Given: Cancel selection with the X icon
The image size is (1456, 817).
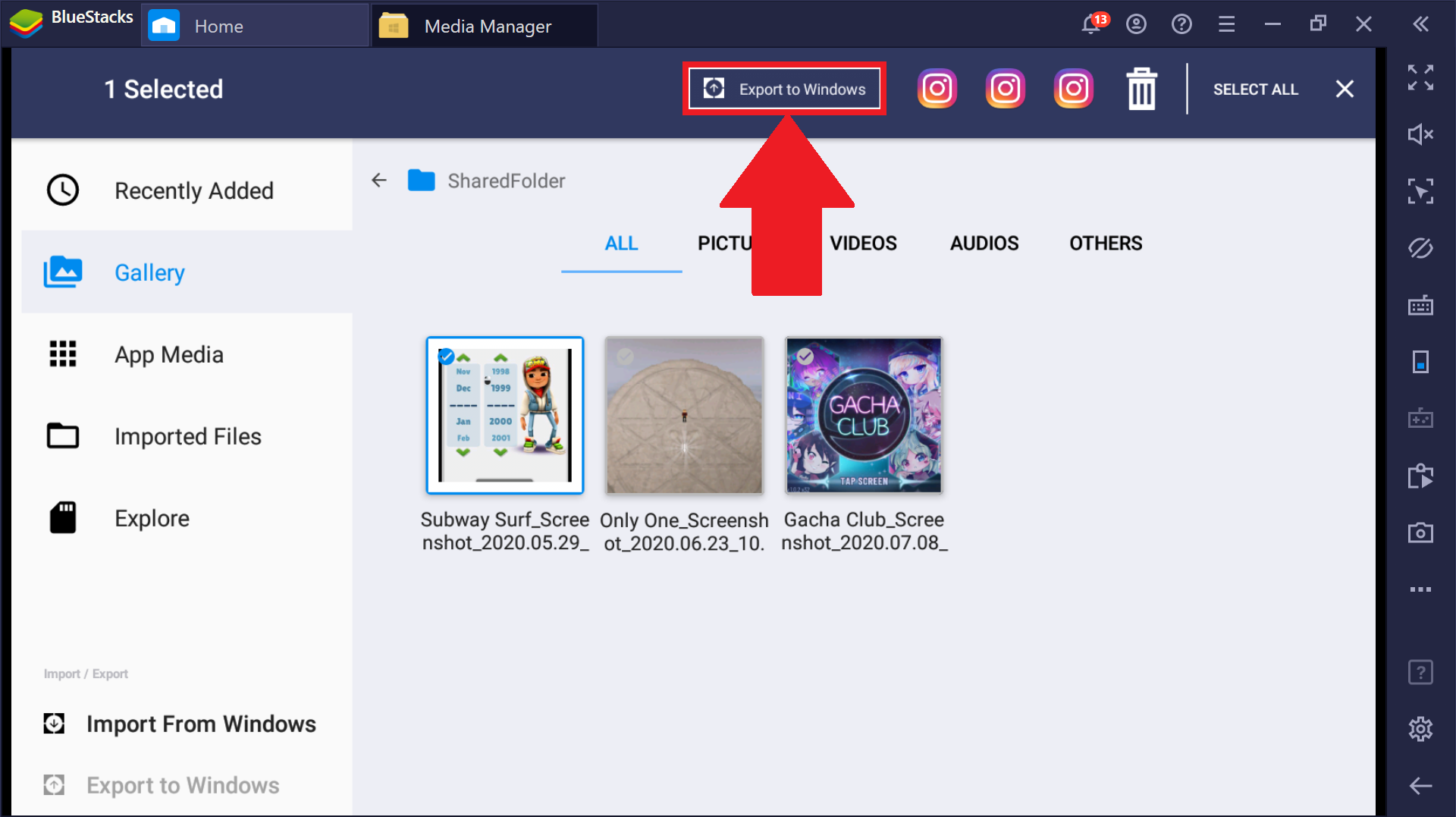Looking at the screenshot, I should (1345, 89).
